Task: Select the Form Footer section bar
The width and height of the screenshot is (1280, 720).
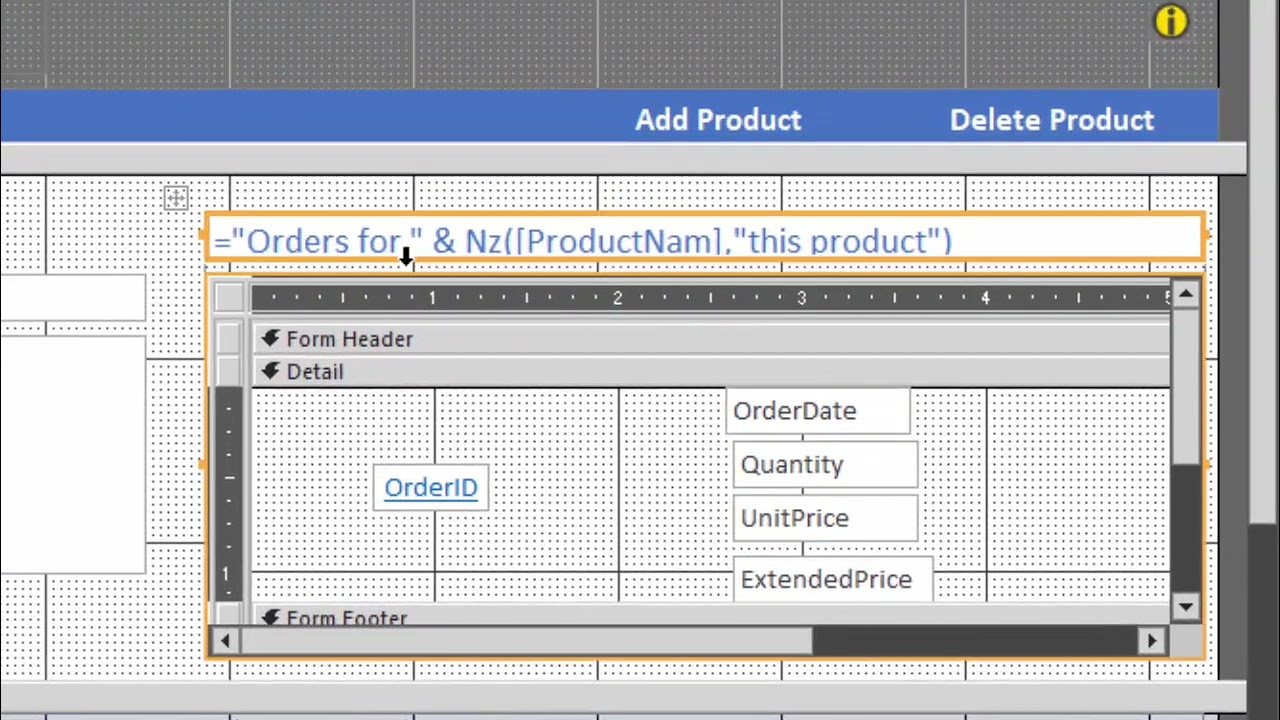Action: pyautogui.click(x=711, y=616)
